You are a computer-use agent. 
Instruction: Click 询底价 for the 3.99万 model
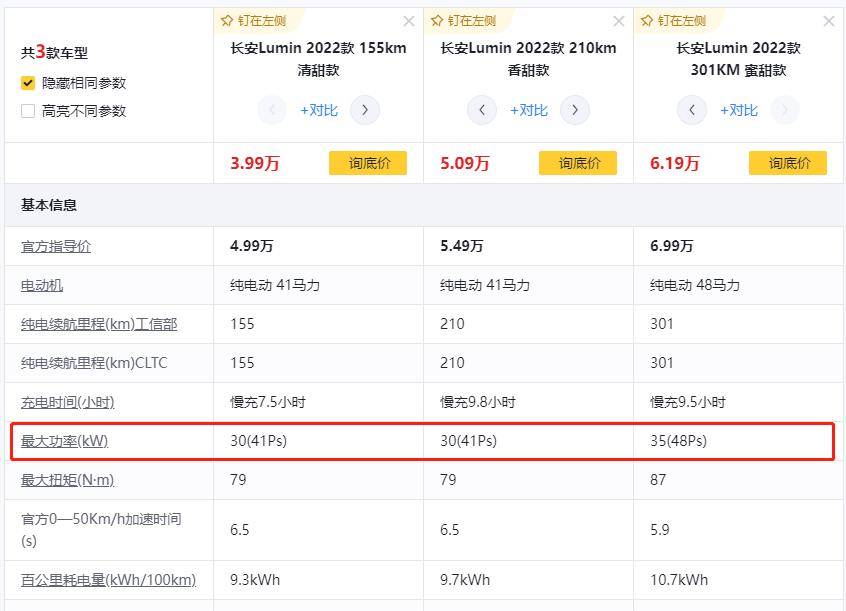[368, 163]
